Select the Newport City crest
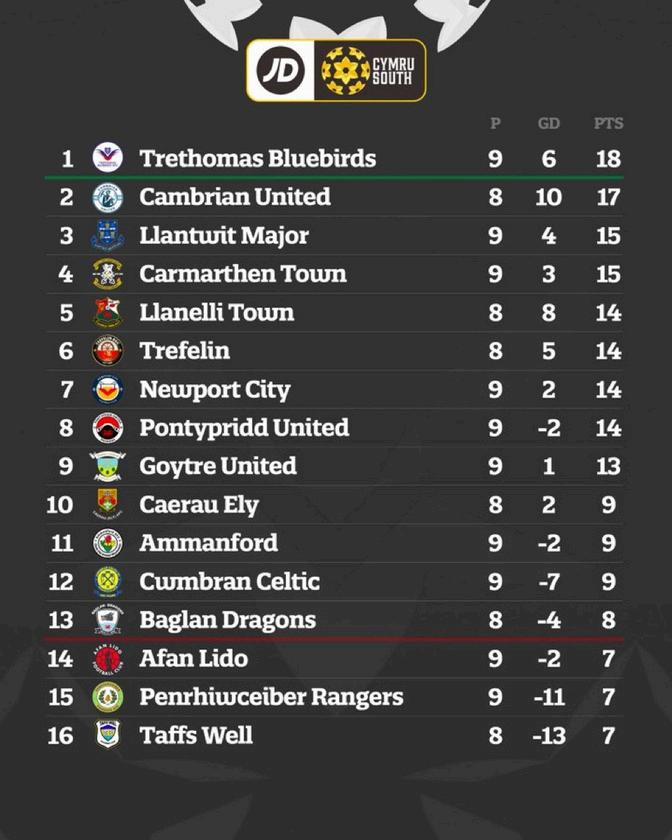 (108, 389)
